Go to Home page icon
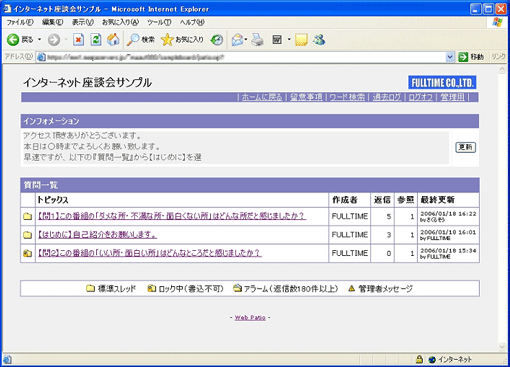The width and height of the screenshot is (510, 367). tap(113, 40)
